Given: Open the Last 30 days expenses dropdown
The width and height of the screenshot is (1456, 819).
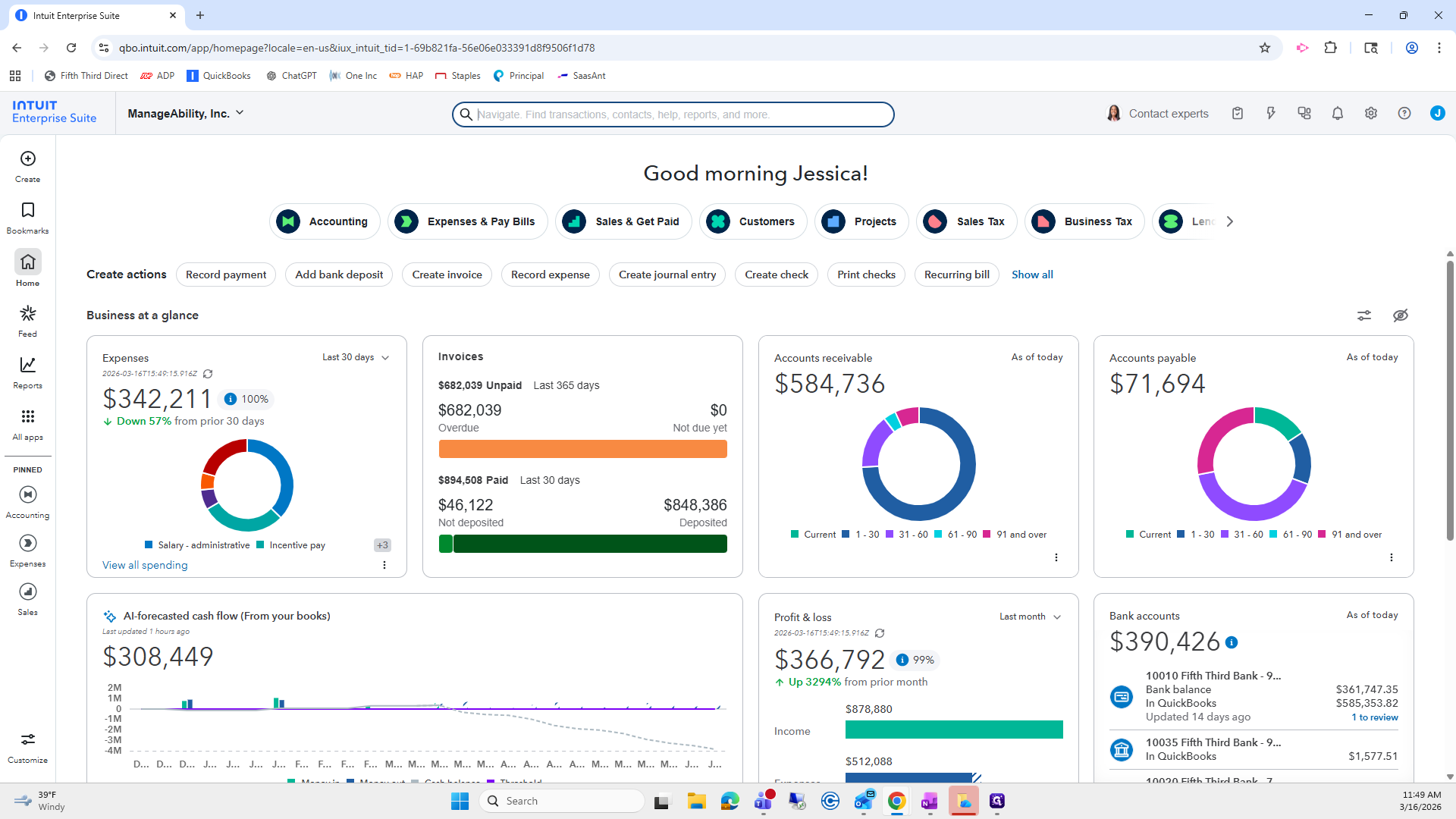Looking at the screenshot, I should click(355, 358).
